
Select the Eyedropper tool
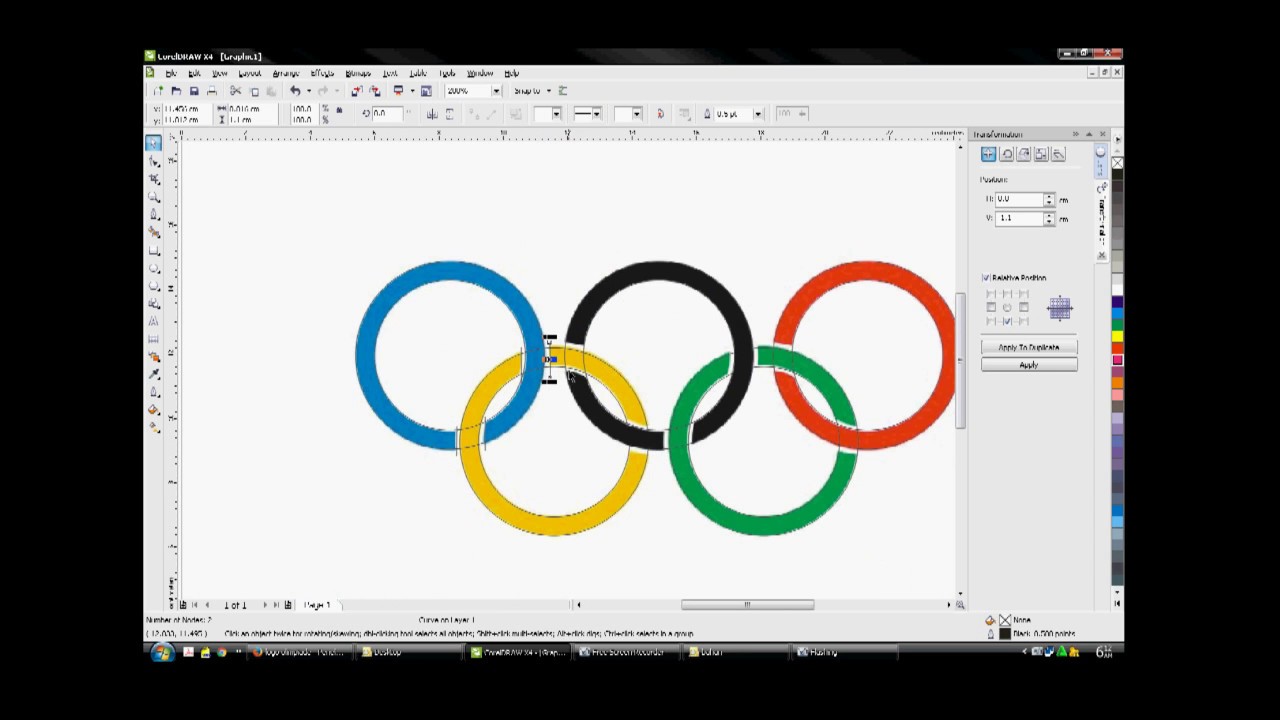(x=153, y=374)
